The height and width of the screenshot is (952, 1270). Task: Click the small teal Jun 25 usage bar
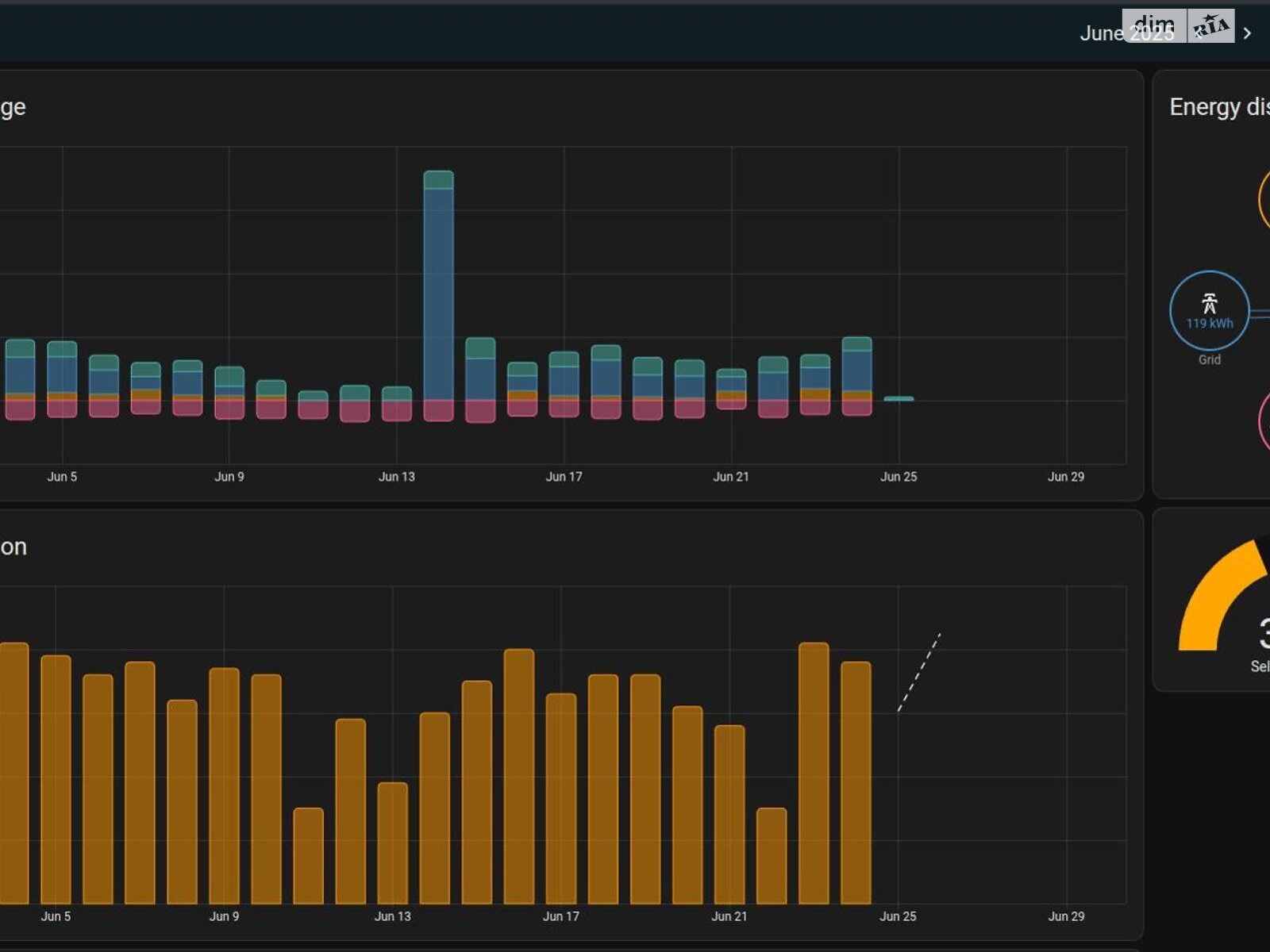[x=899, y=398]
